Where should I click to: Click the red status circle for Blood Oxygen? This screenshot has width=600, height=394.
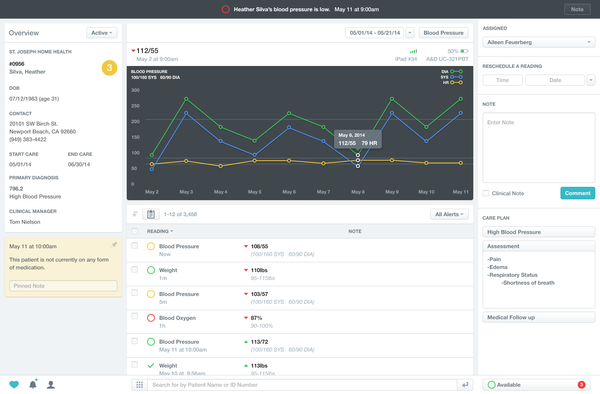click(x=151, y=318)
